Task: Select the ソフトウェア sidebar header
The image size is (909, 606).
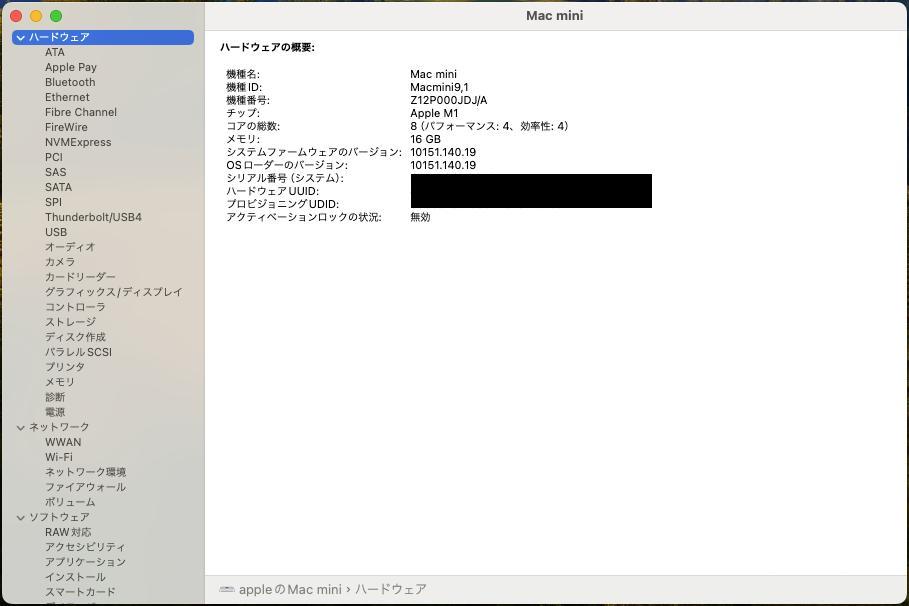Action: tap(59, 517)
